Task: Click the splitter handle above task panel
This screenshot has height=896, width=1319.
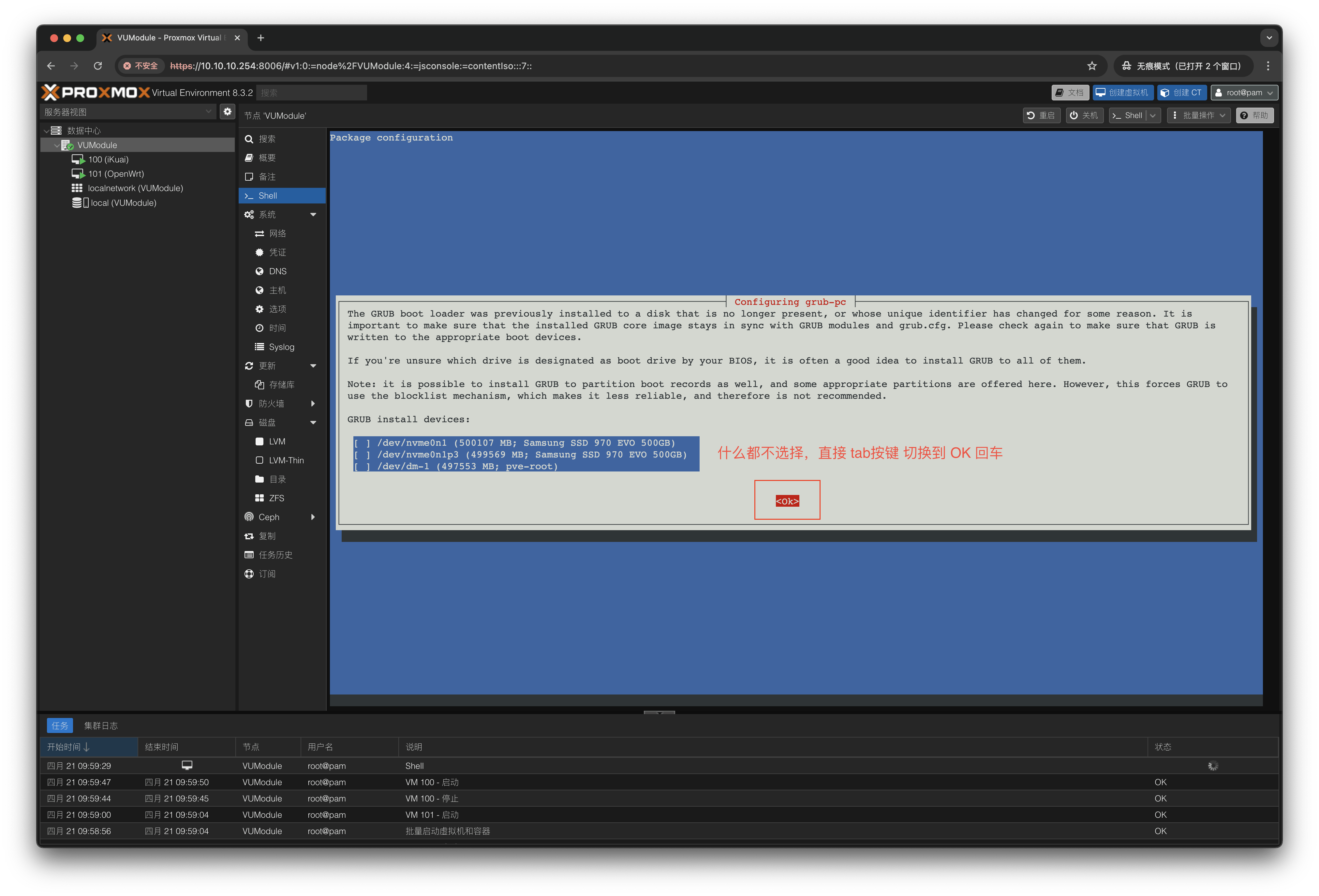Action: point(659,712)
